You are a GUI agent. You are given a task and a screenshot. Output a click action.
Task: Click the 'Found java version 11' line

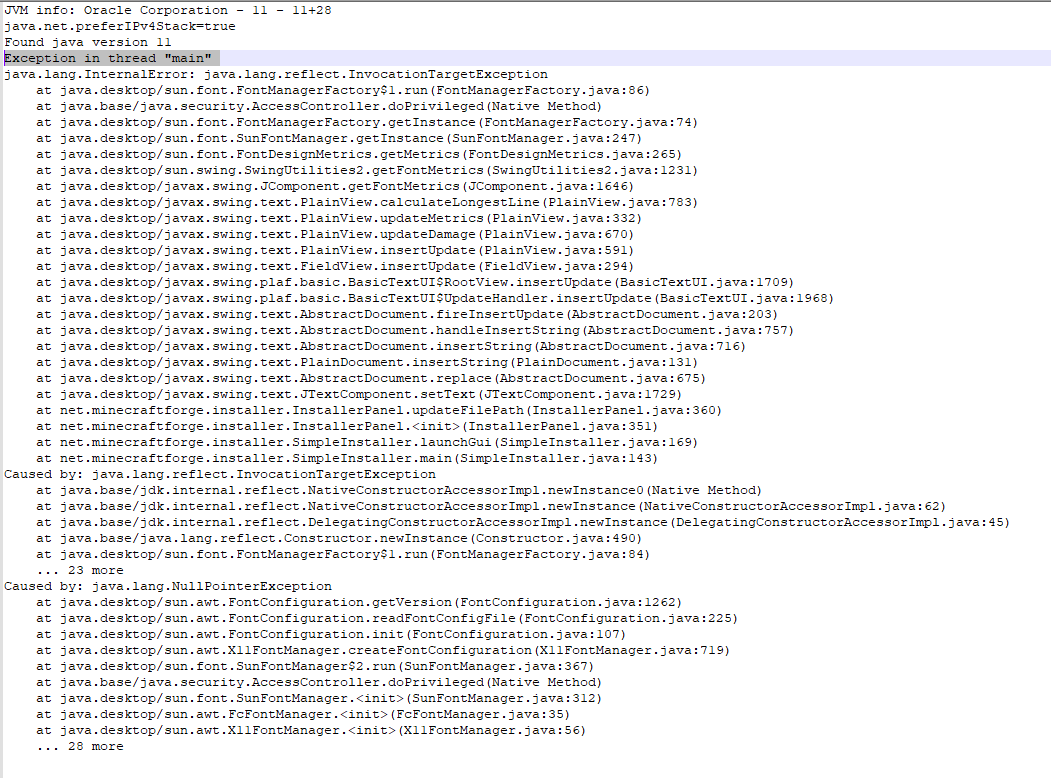(88, 42)
